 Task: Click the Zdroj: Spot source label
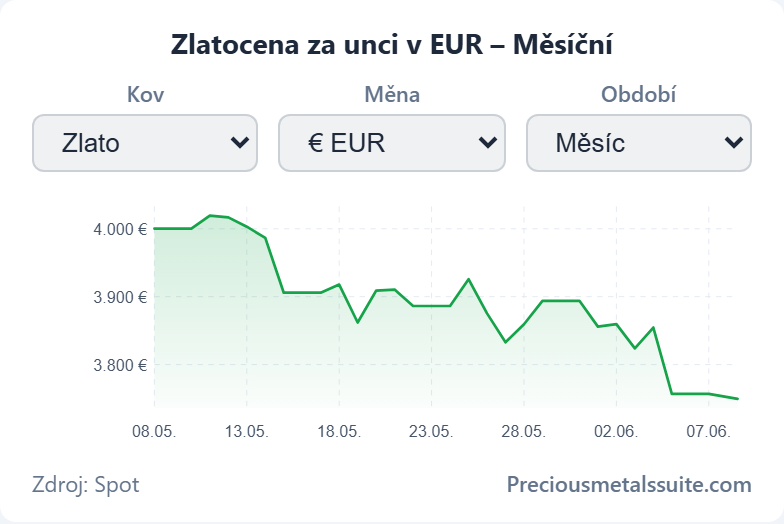pos(86,485)
